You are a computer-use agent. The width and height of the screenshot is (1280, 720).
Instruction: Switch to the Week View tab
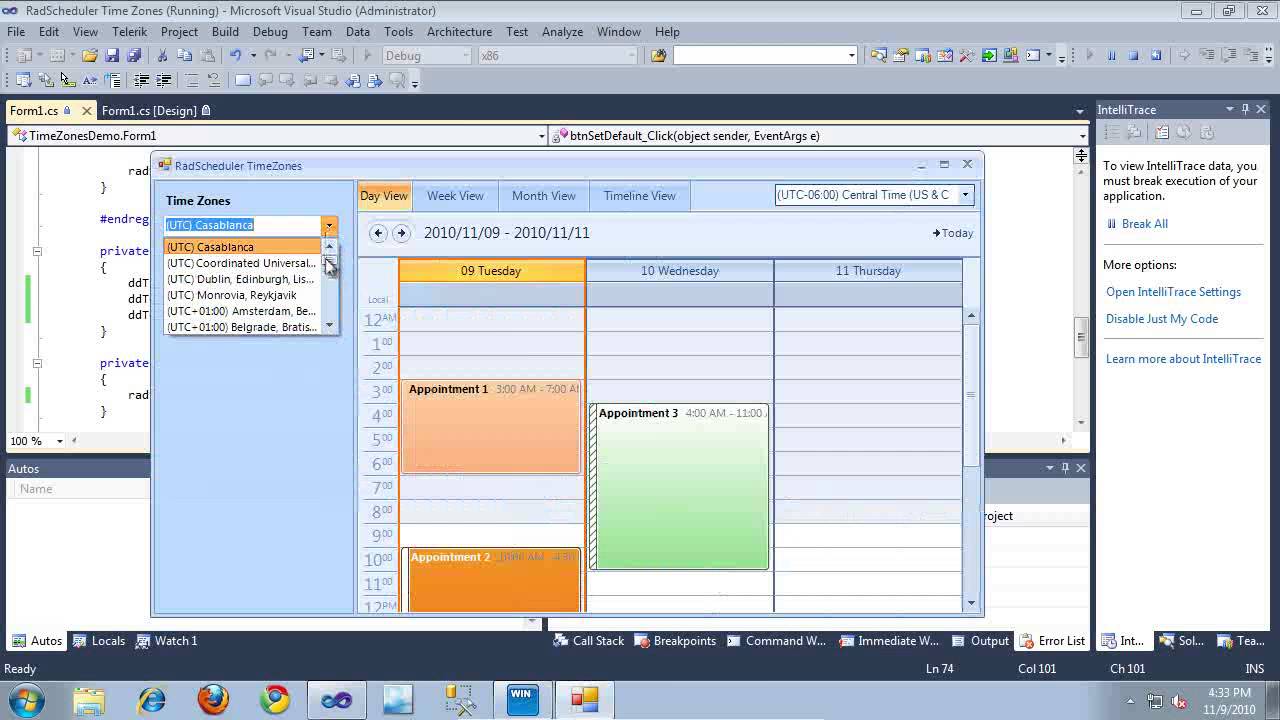point(455,196)
